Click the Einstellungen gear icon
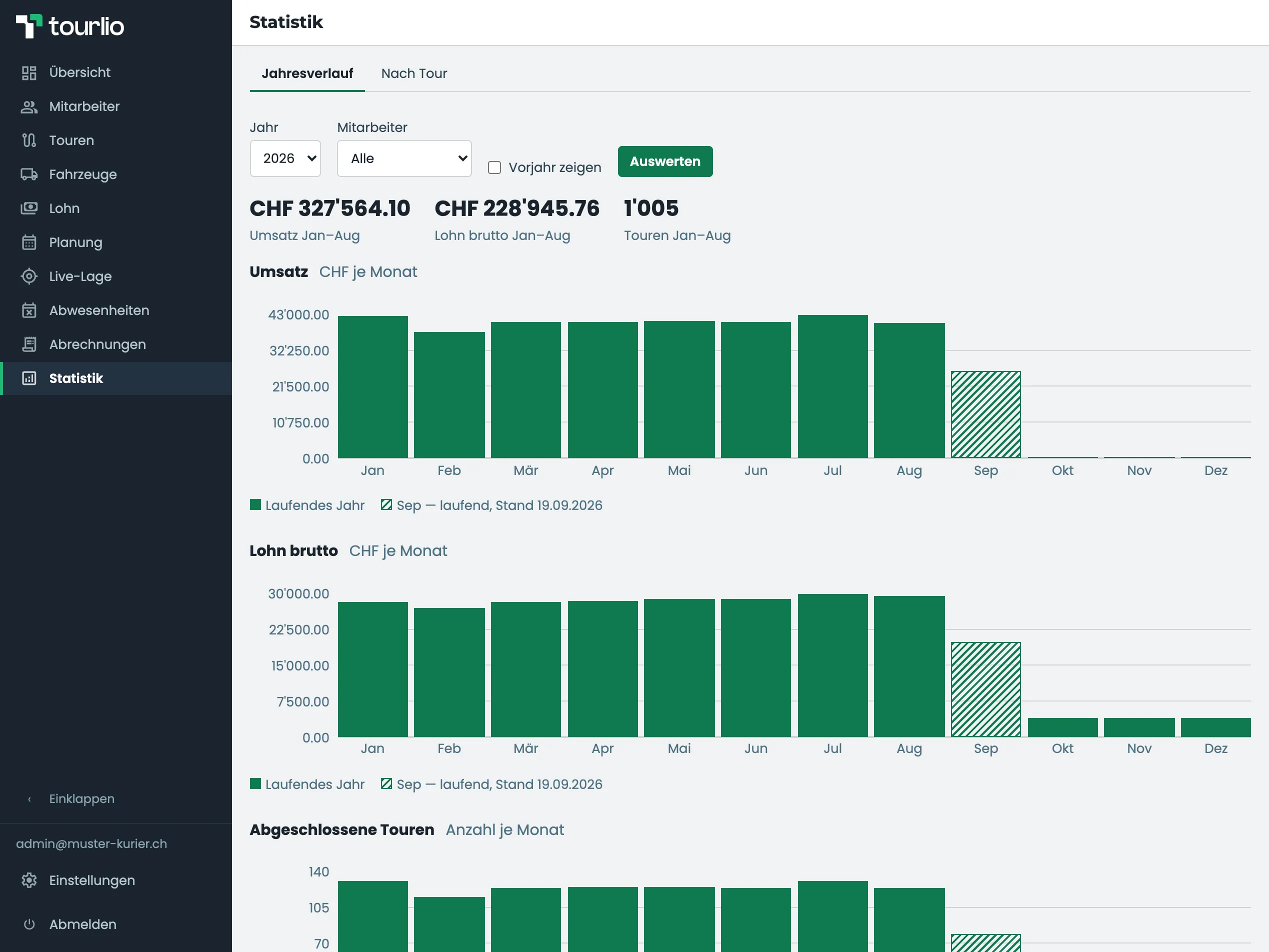The width and height of the screenshot is (1269, 952). click(x=28, y=880)
